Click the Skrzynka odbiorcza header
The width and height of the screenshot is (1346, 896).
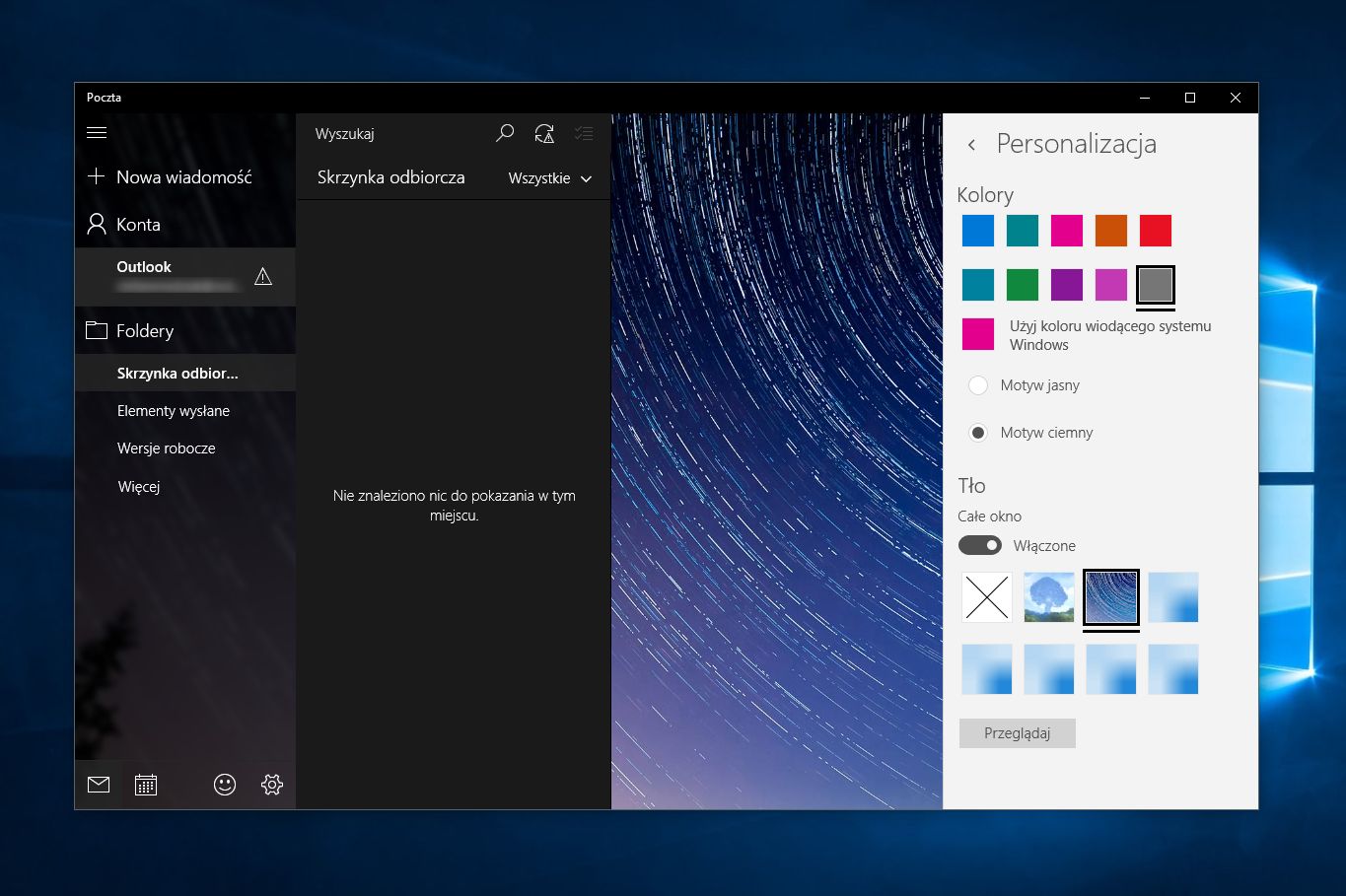pos(391,178)
